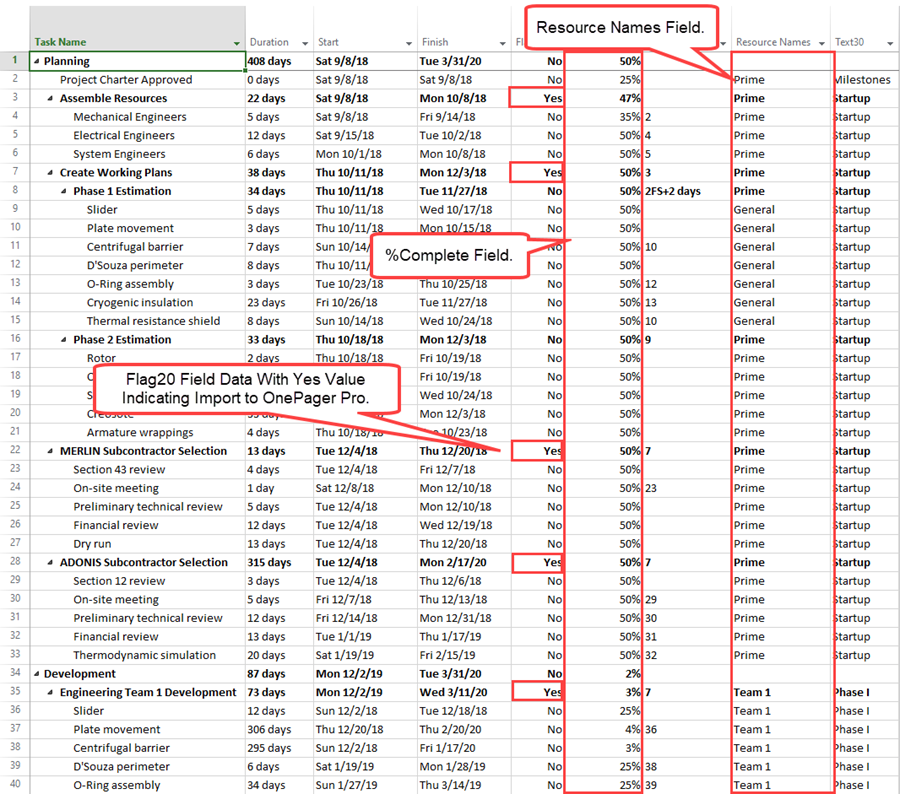This screenshot has height=794, width=900.
Task: Select row number 1 header
Action: point(14,61)
